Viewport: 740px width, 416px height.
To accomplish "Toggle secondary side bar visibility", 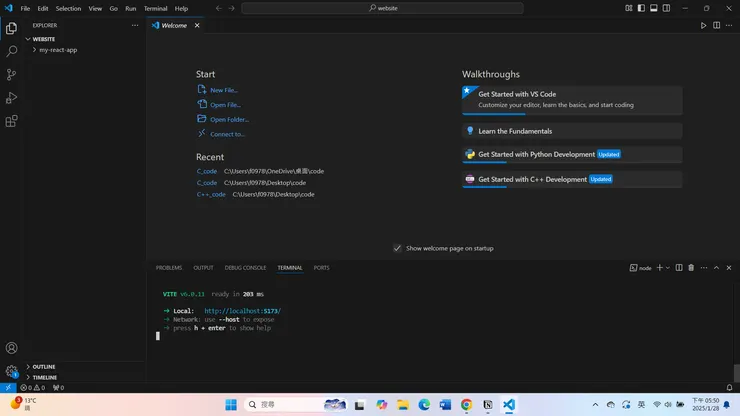I will [x=666, y=8].
